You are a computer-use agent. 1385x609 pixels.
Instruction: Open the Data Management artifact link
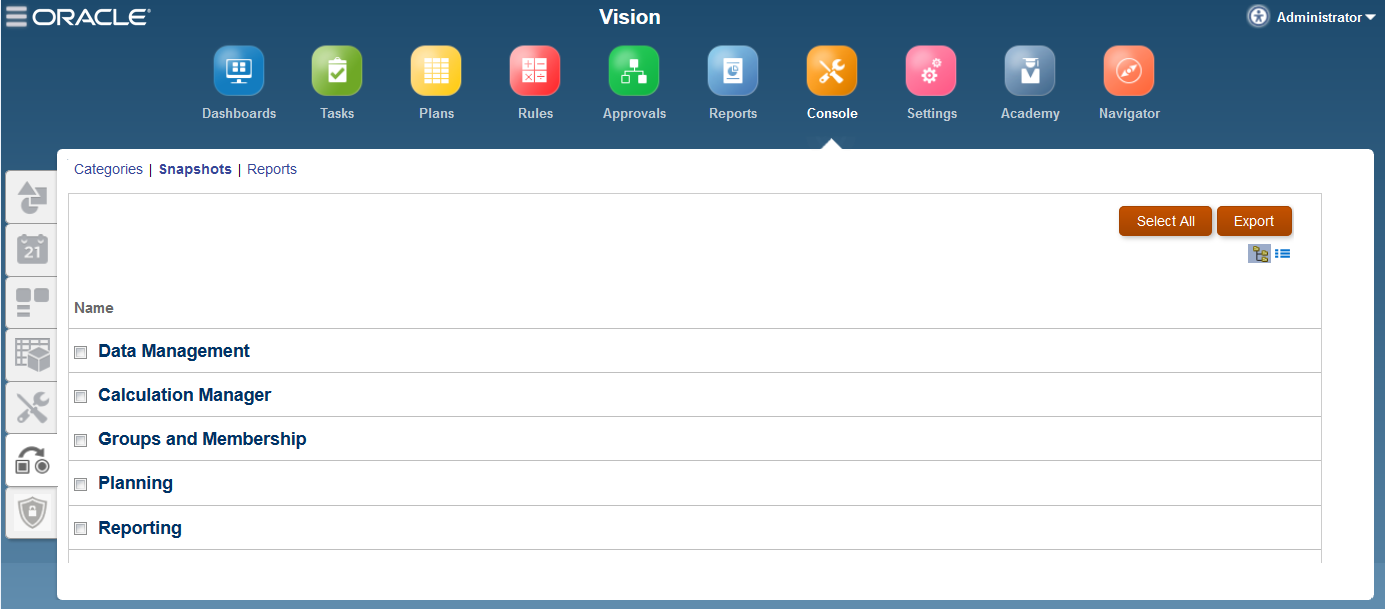pos(174,351)
